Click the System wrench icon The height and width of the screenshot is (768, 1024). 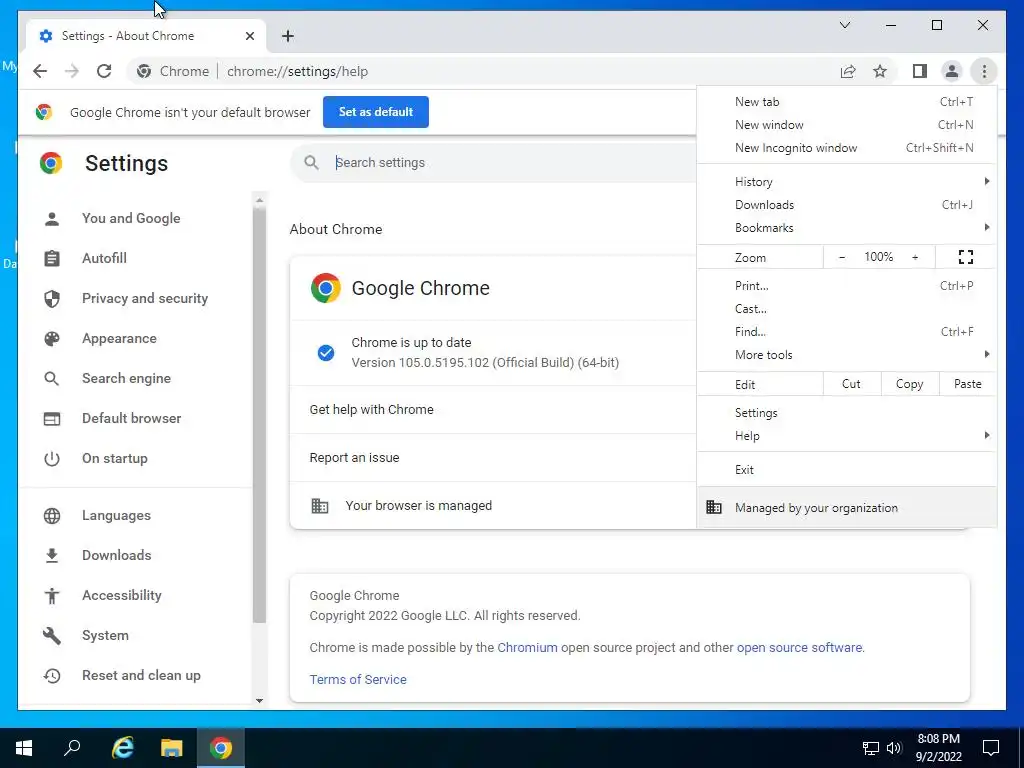tap(52, 635)
